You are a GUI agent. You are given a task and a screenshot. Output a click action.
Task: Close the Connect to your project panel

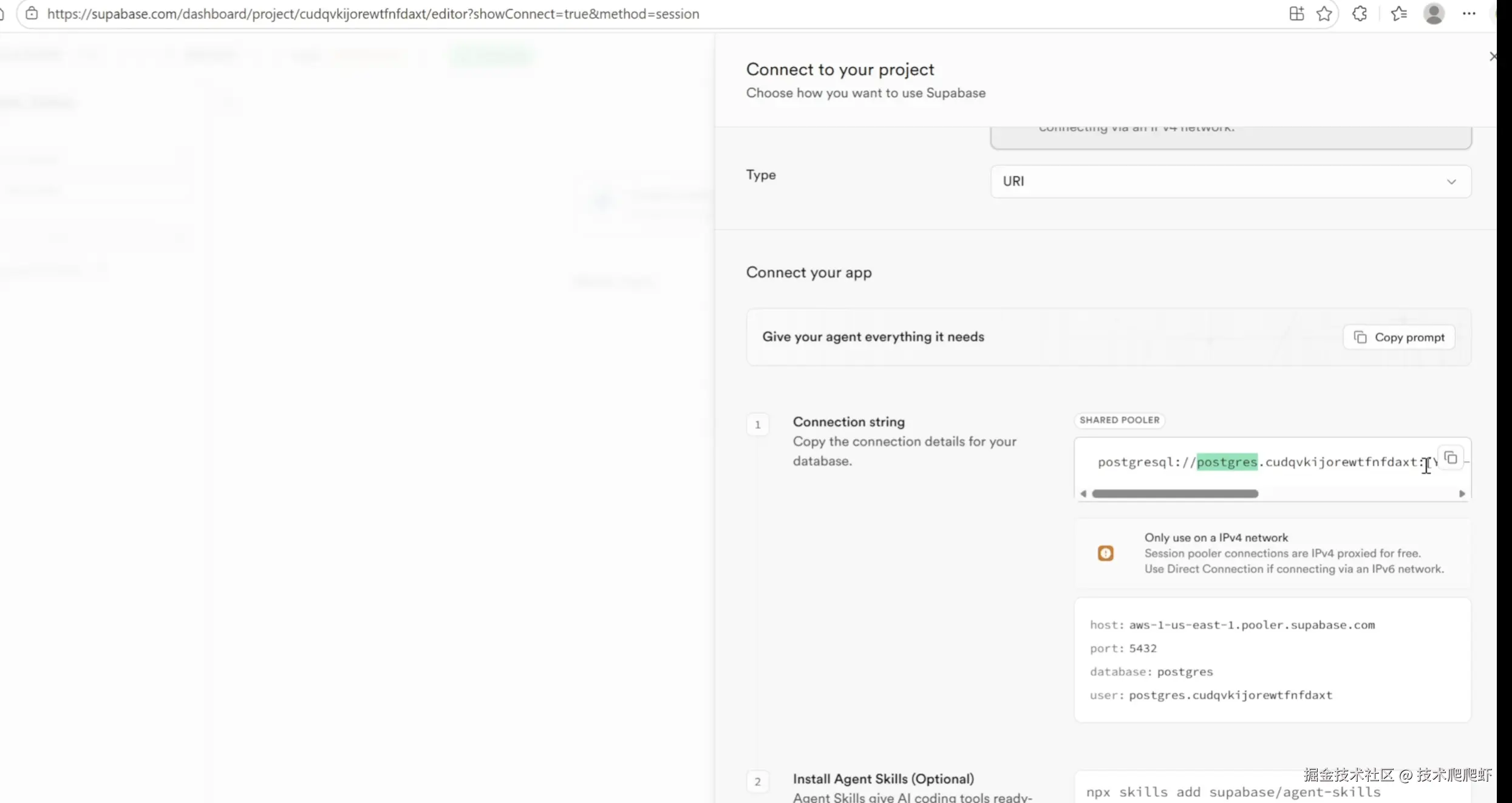[1493, 56]
